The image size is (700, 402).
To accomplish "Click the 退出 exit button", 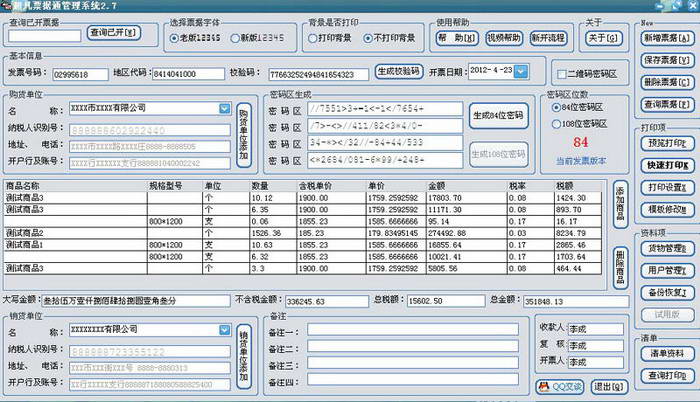I will [x=605, y=386].
